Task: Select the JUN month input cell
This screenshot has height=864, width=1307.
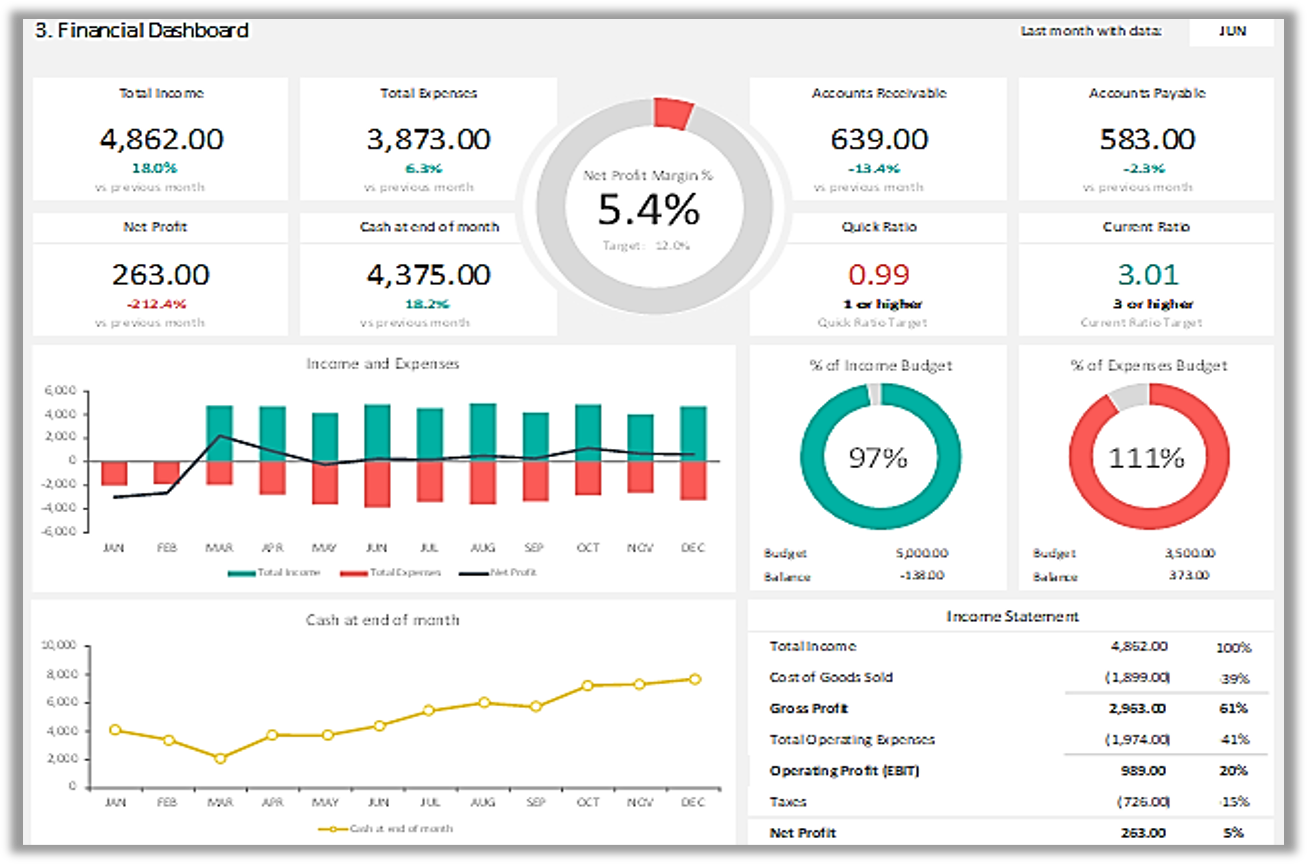Action: pyautogui.click(x=1232, y=31)
